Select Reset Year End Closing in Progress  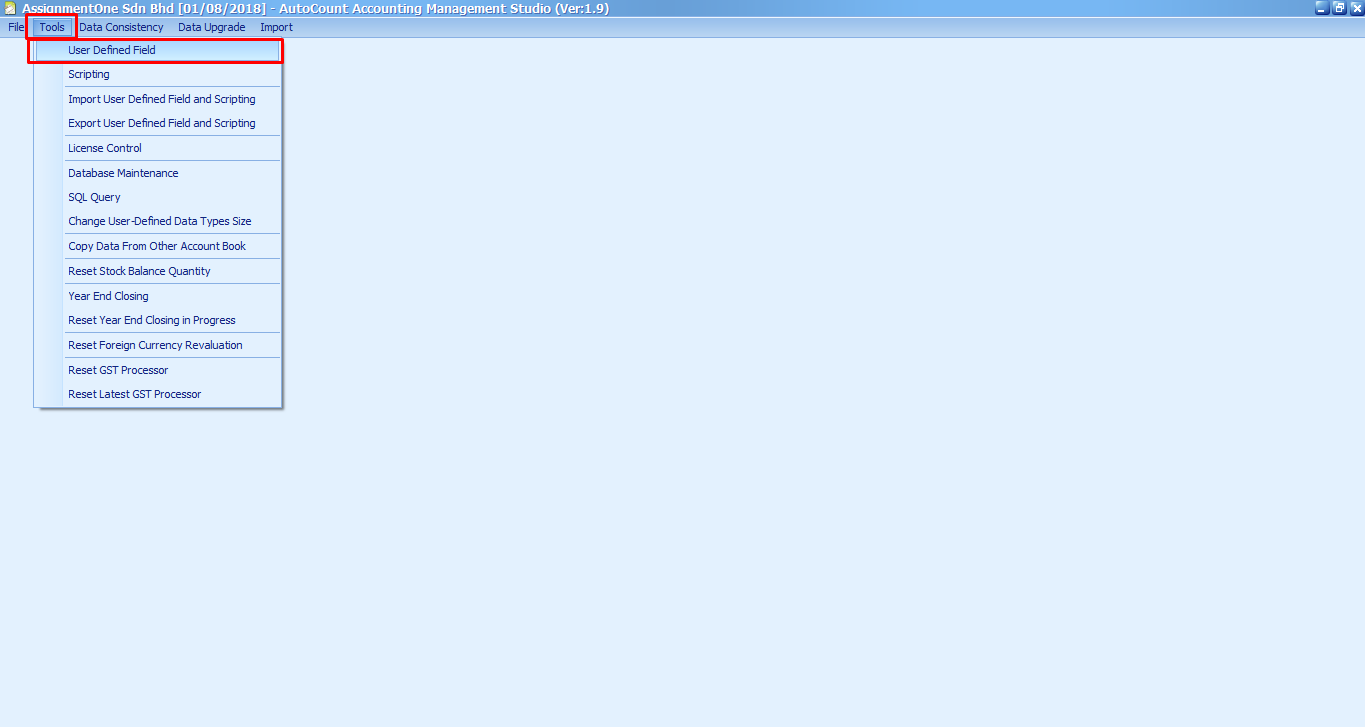pos(158,320)
